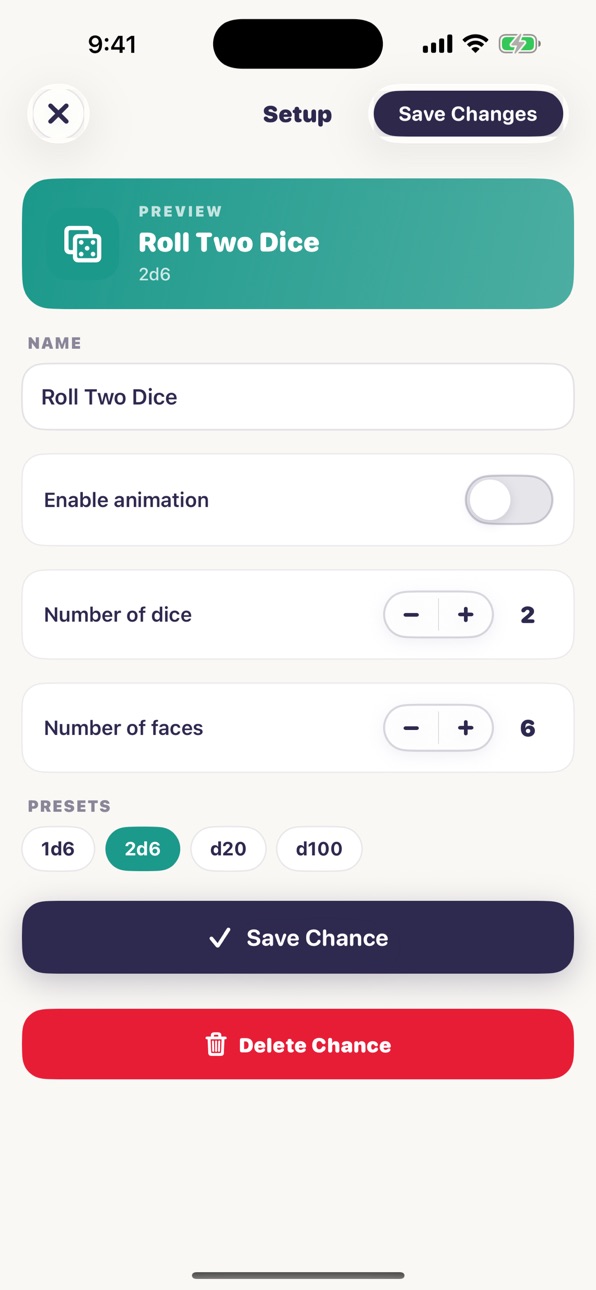
Task: Tap the Roll Two Dice preview card
Action: tap(298, 243)
